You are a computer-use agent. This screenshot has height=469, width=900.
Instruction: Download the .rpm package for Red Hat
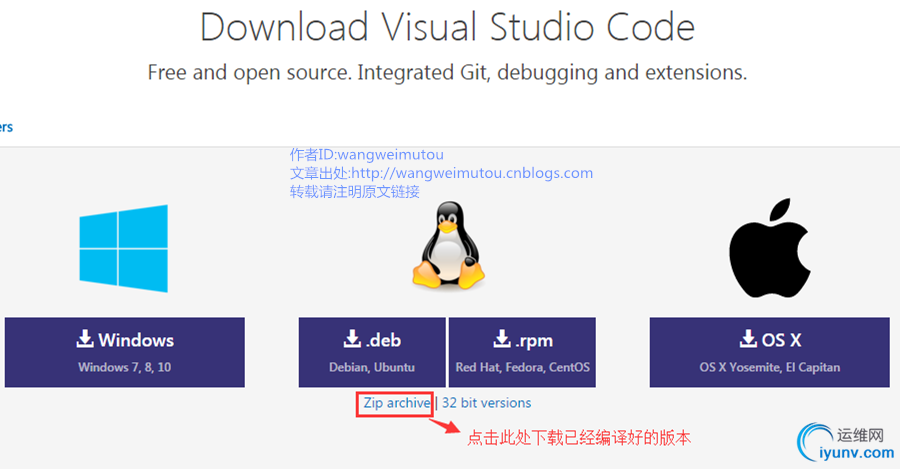pos(522,352)
